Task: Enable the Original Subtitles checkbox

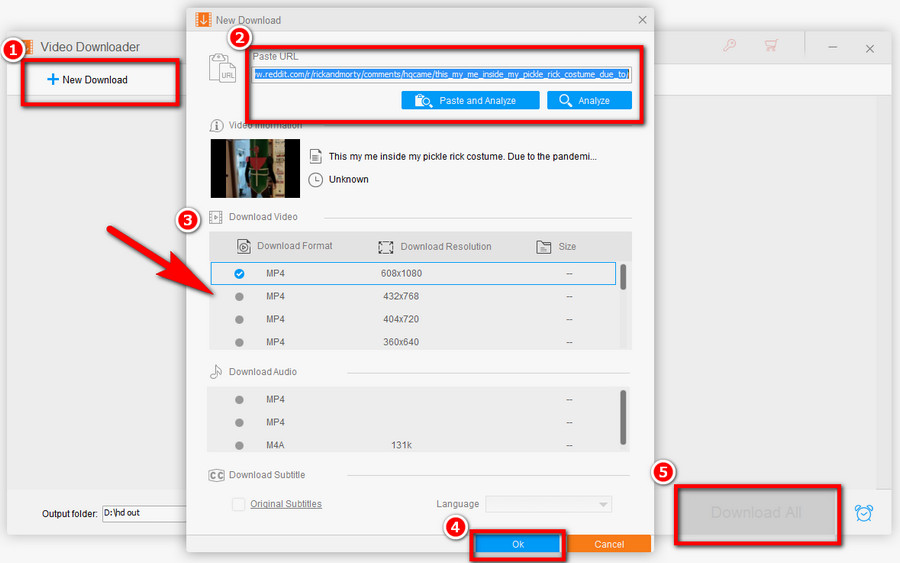Action: click(x=238, y=504)
